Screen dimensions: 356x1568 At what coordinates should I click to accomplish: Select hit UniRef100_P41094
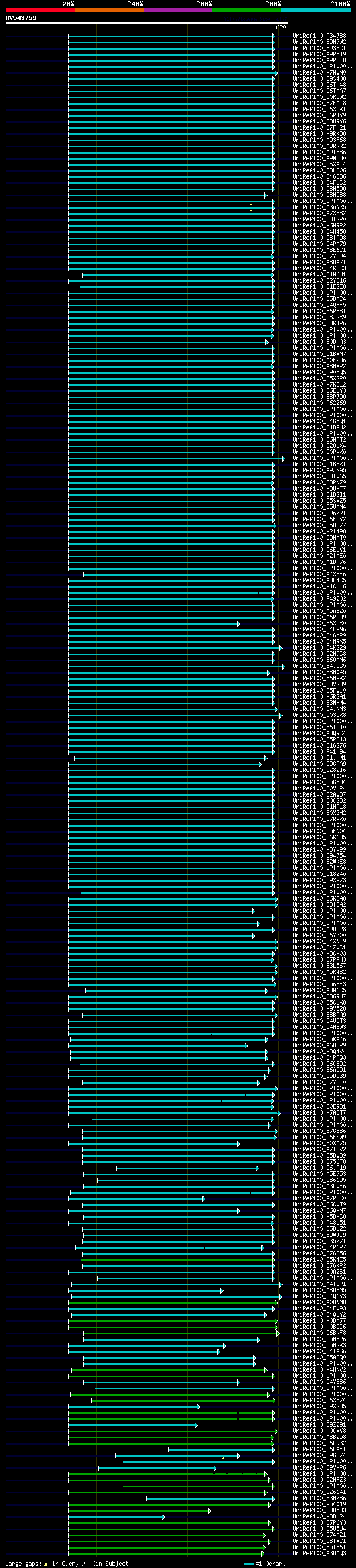pyautogui.click(x=319, y=752)
